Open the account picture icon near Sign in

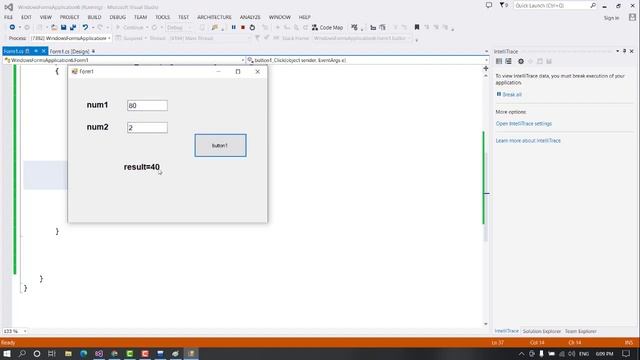point(632,17)
